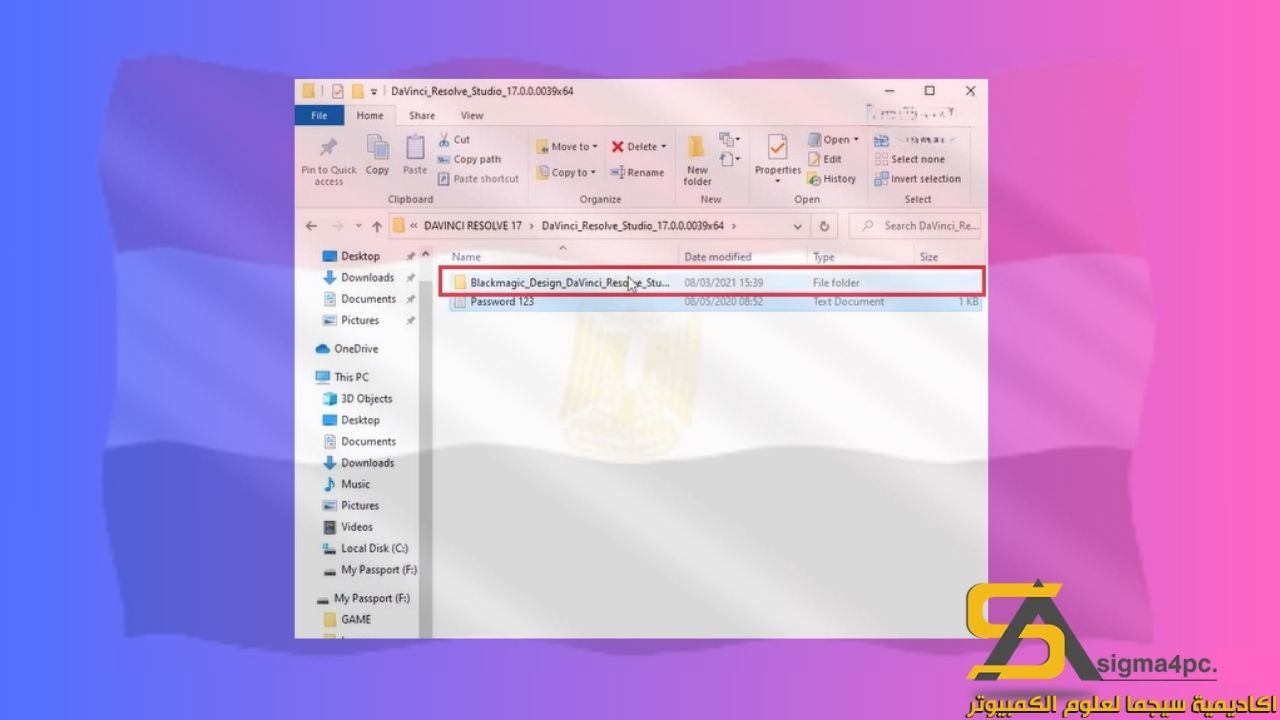This screenshot has height=720, width=1280.
Task: Click the Paste clipboard icon
Action: [x=414, y=148]
